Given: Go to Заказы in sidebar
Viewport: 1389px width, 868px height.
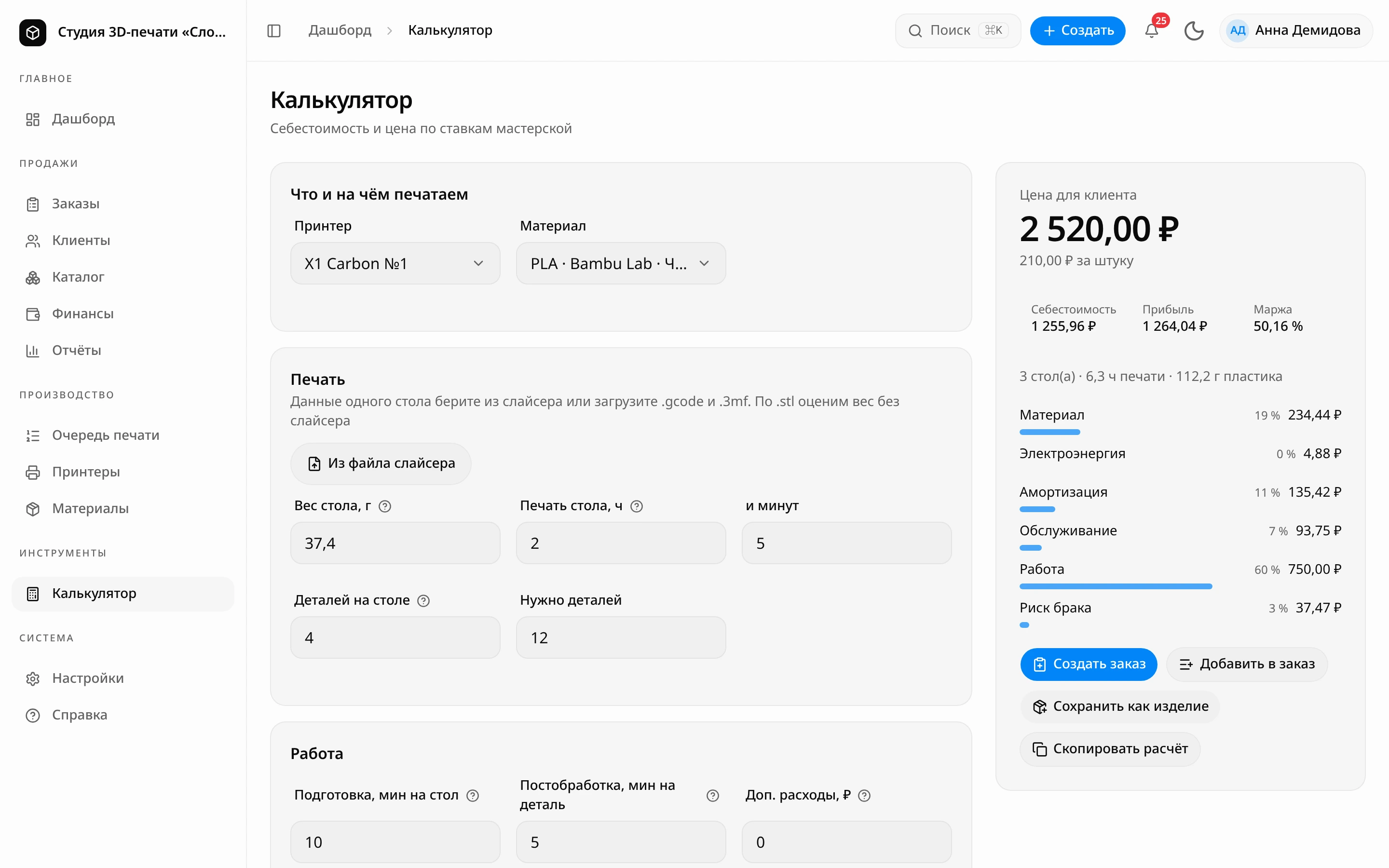Looking at the screenshot, I should [123, 204].
